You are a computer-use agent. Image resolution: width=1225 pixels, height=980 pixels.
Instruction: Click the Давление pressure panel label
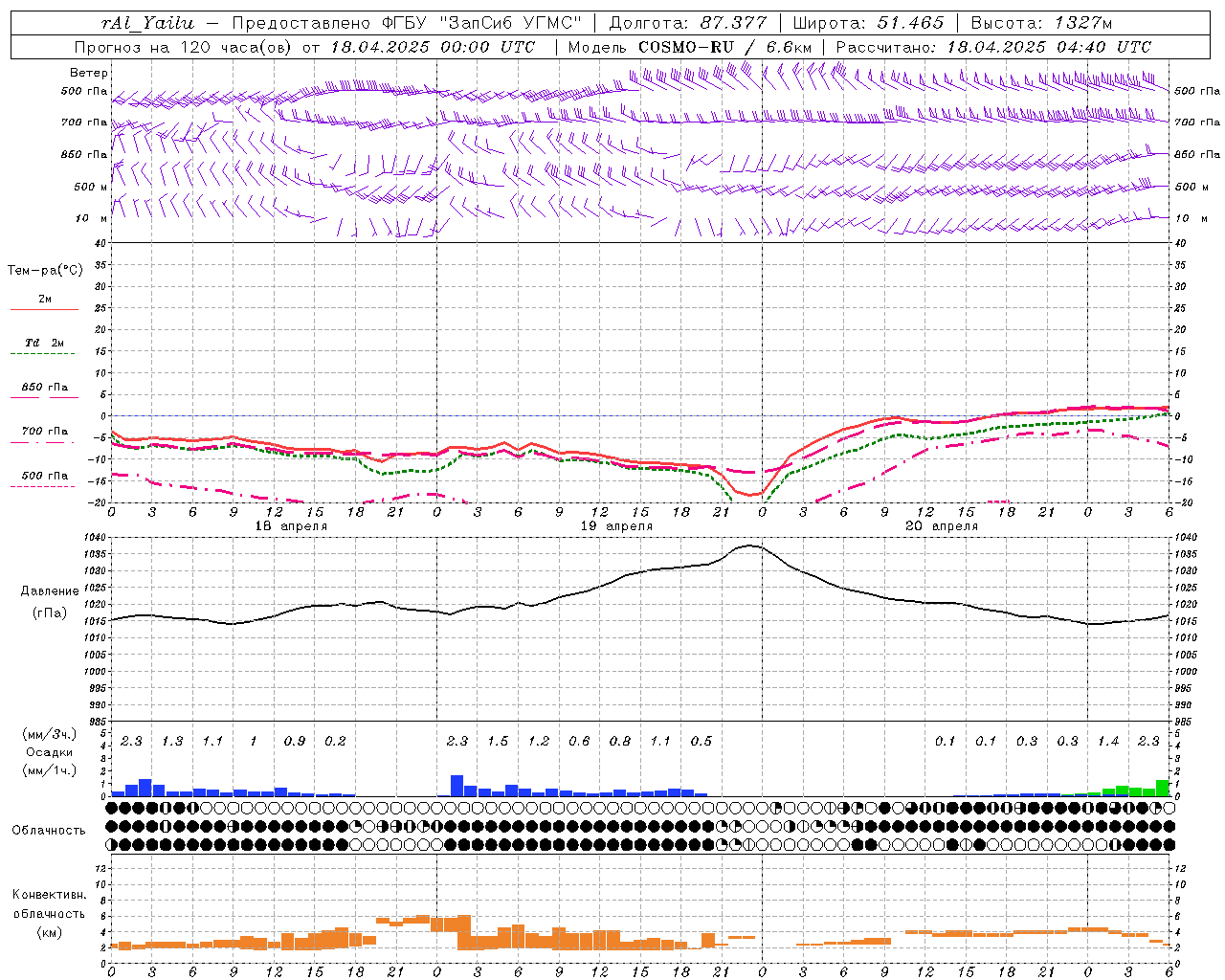click(x=50, y=591)
